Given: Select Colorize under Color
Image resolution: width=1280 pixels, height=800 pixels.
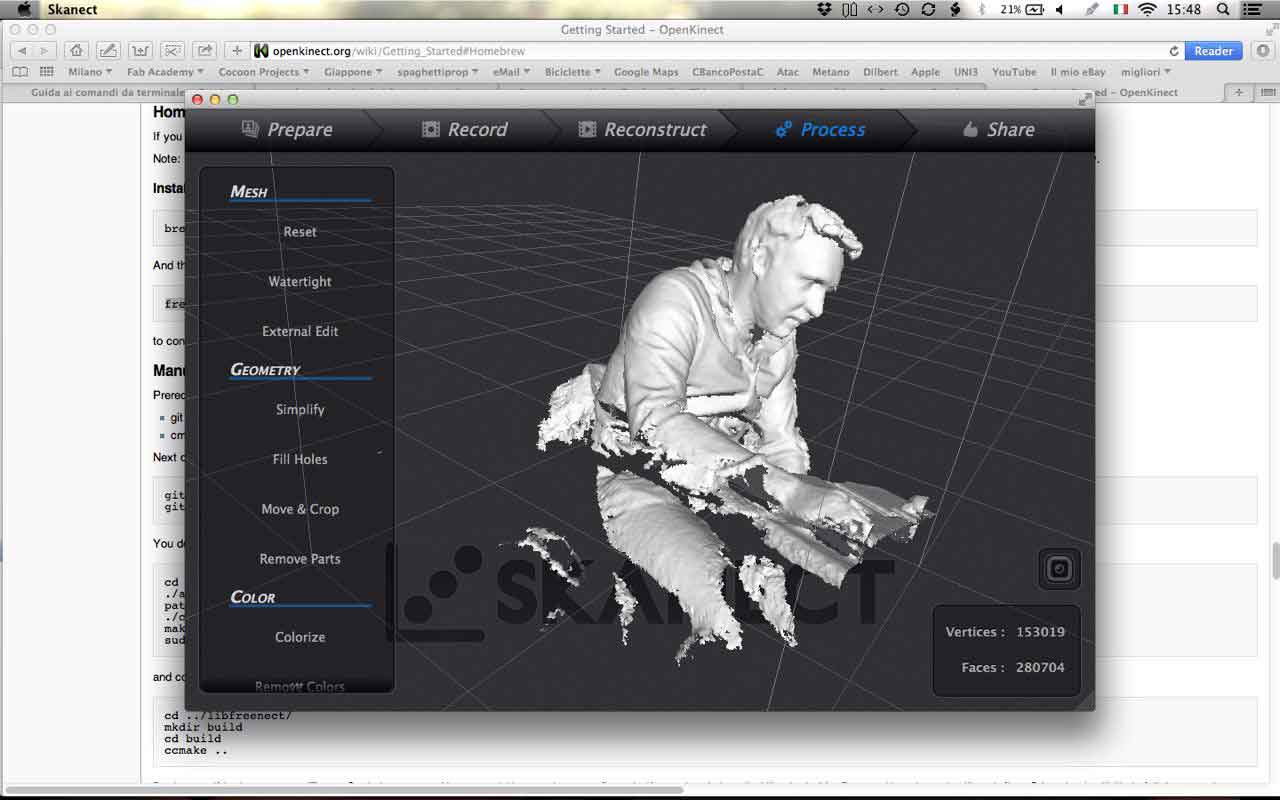Looking at the screenshot, I should [x=300, y=637].
